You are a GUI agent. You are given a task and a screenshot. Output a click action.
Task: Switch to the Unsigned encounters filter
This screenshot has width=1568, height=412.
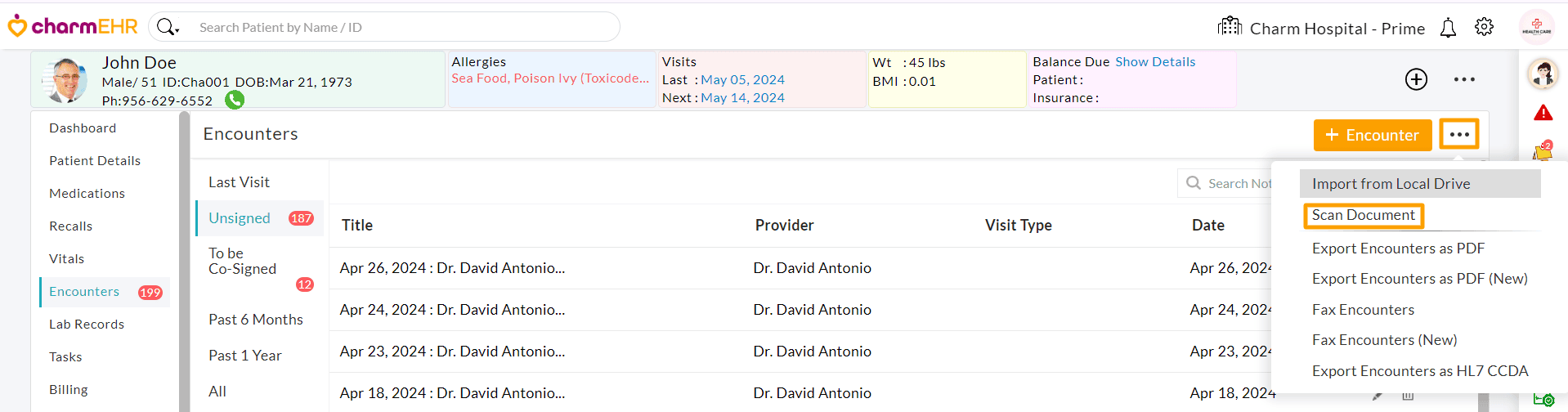239,218
